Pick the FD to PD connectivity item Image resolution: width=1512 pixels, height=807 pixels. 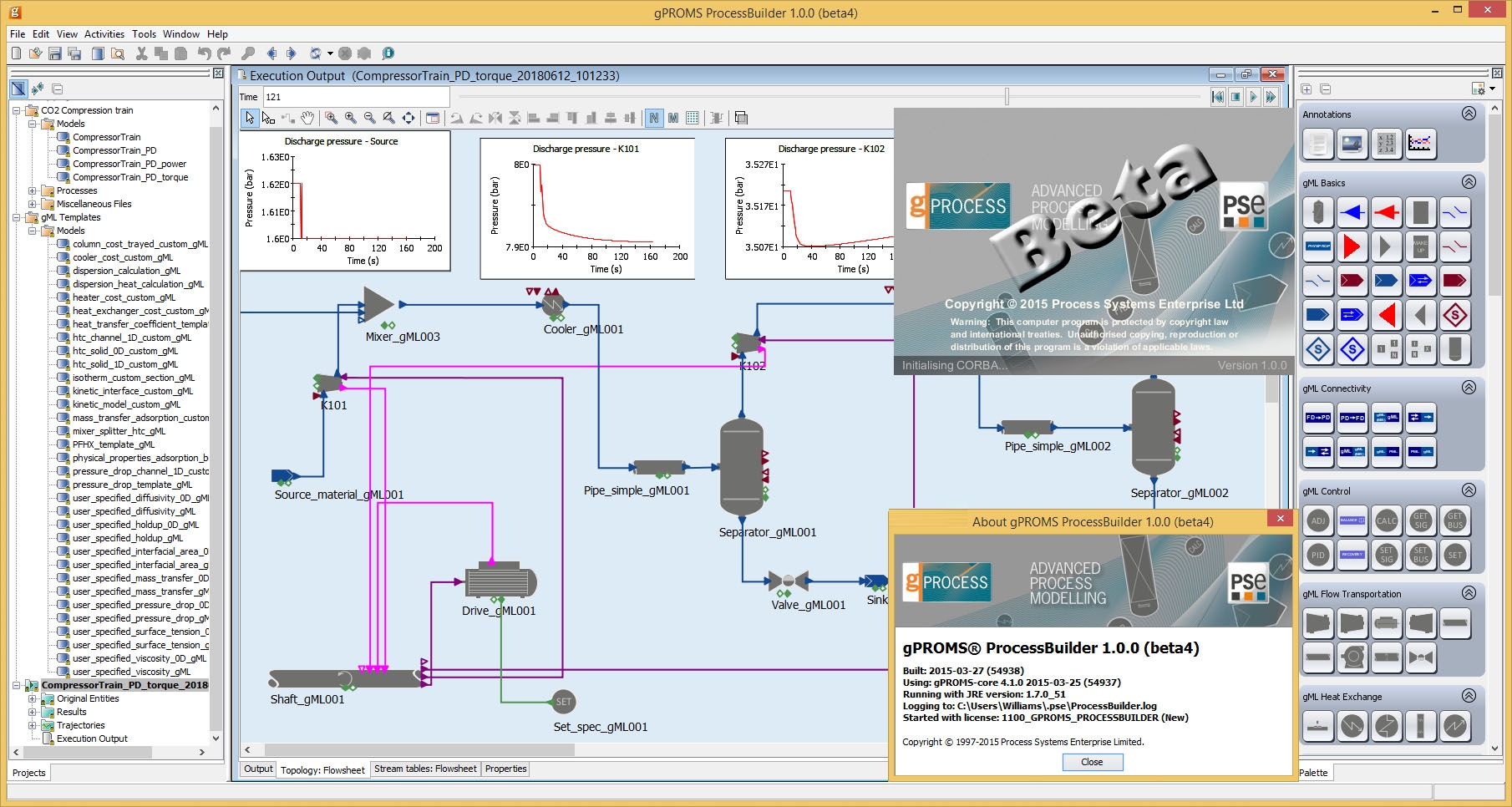(1318, 418)
